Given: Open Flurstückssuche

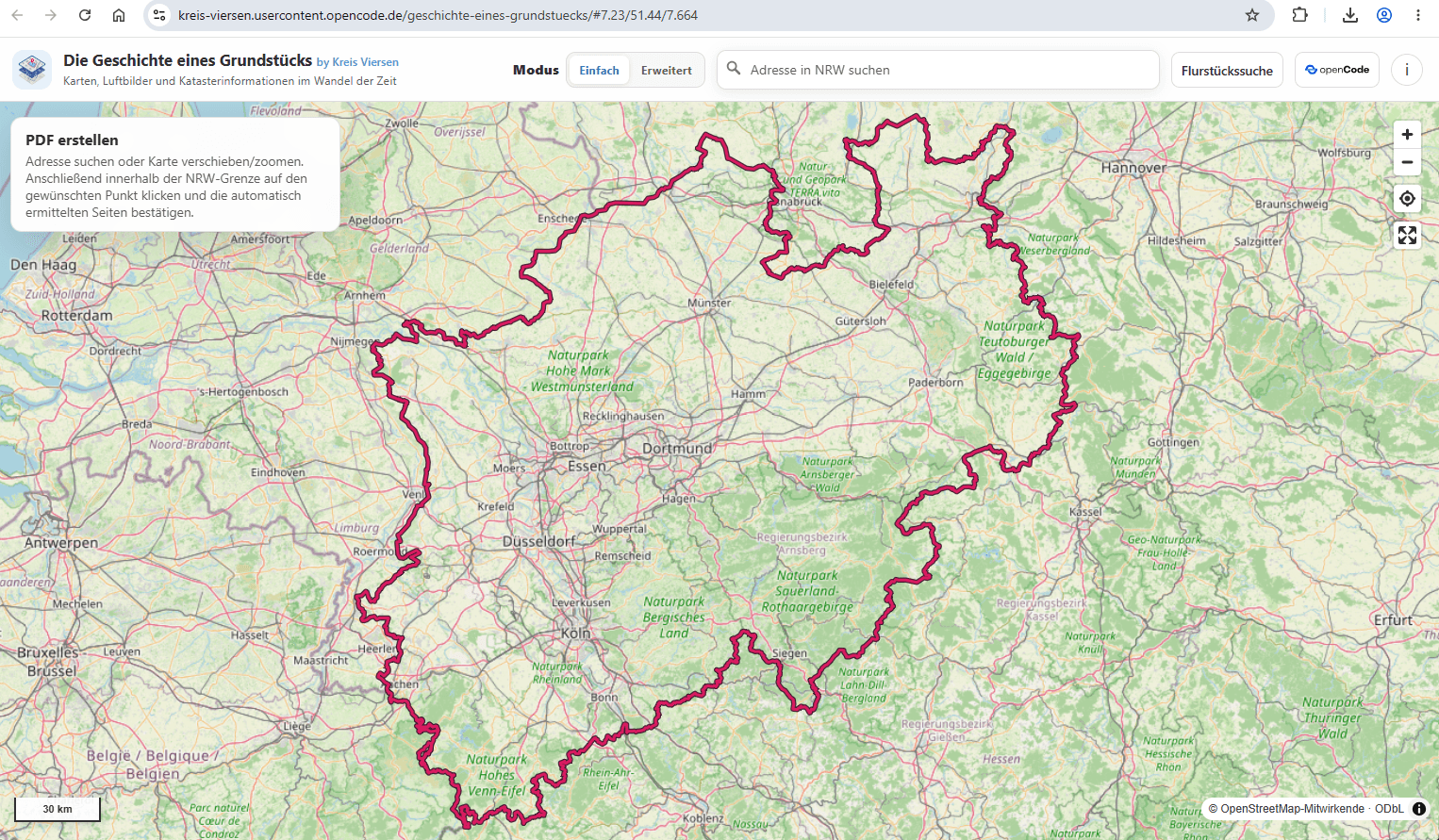Looking at the screenshot, I should [x=1227, y=71].
